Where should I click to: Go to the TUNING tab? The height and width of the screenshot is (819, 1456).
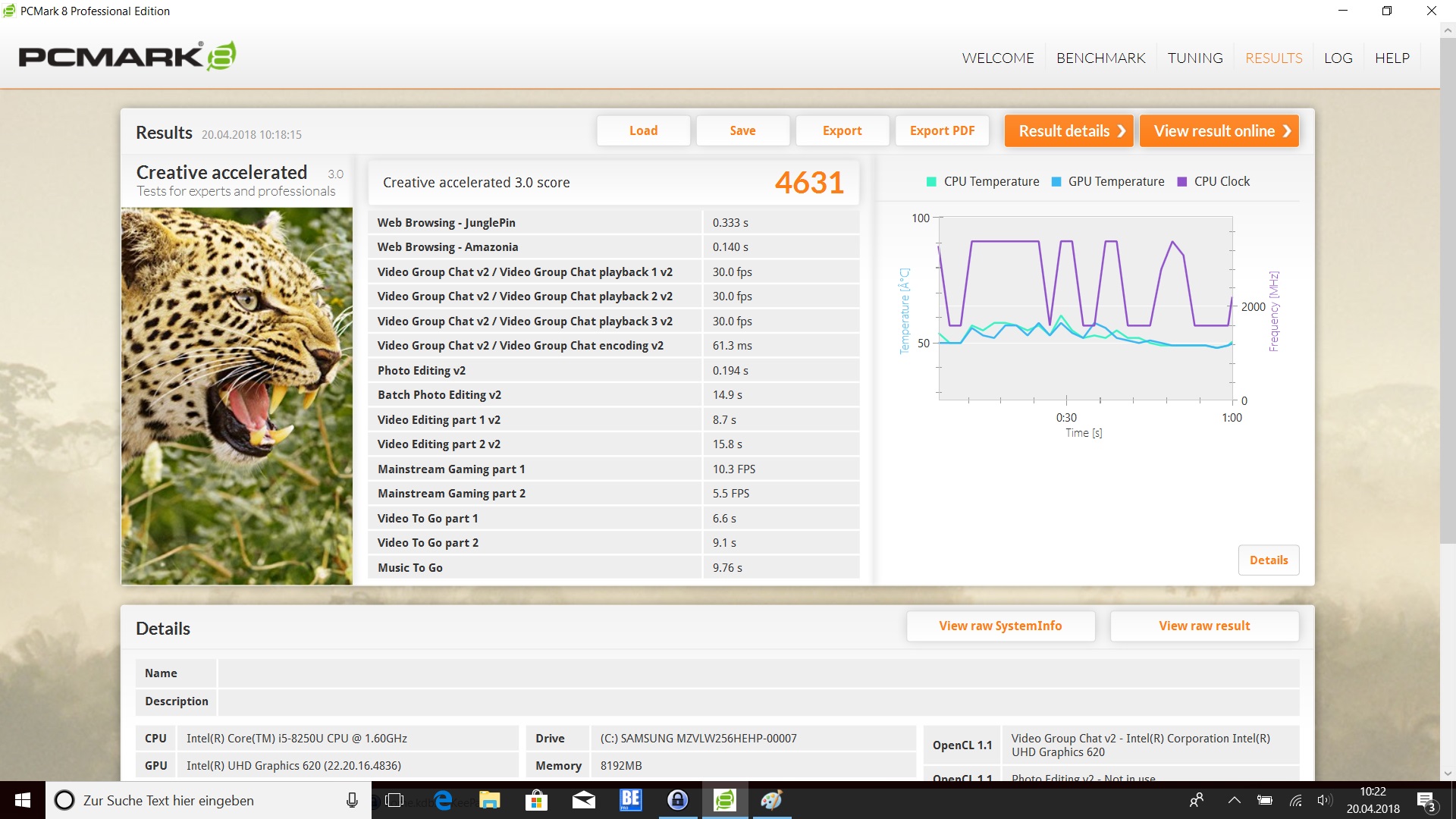point(1194,58)
